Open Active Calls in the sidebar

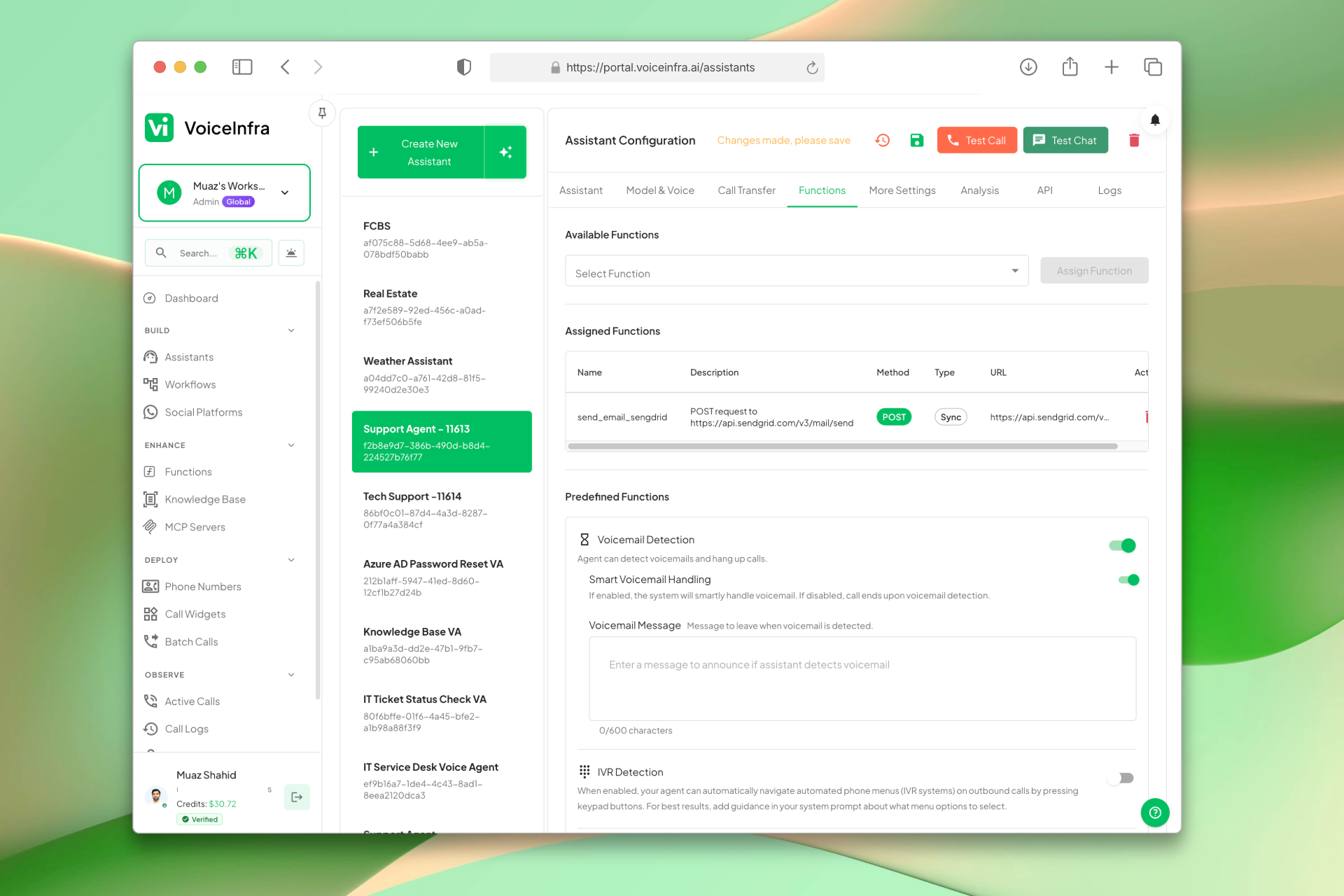point(192,701)
